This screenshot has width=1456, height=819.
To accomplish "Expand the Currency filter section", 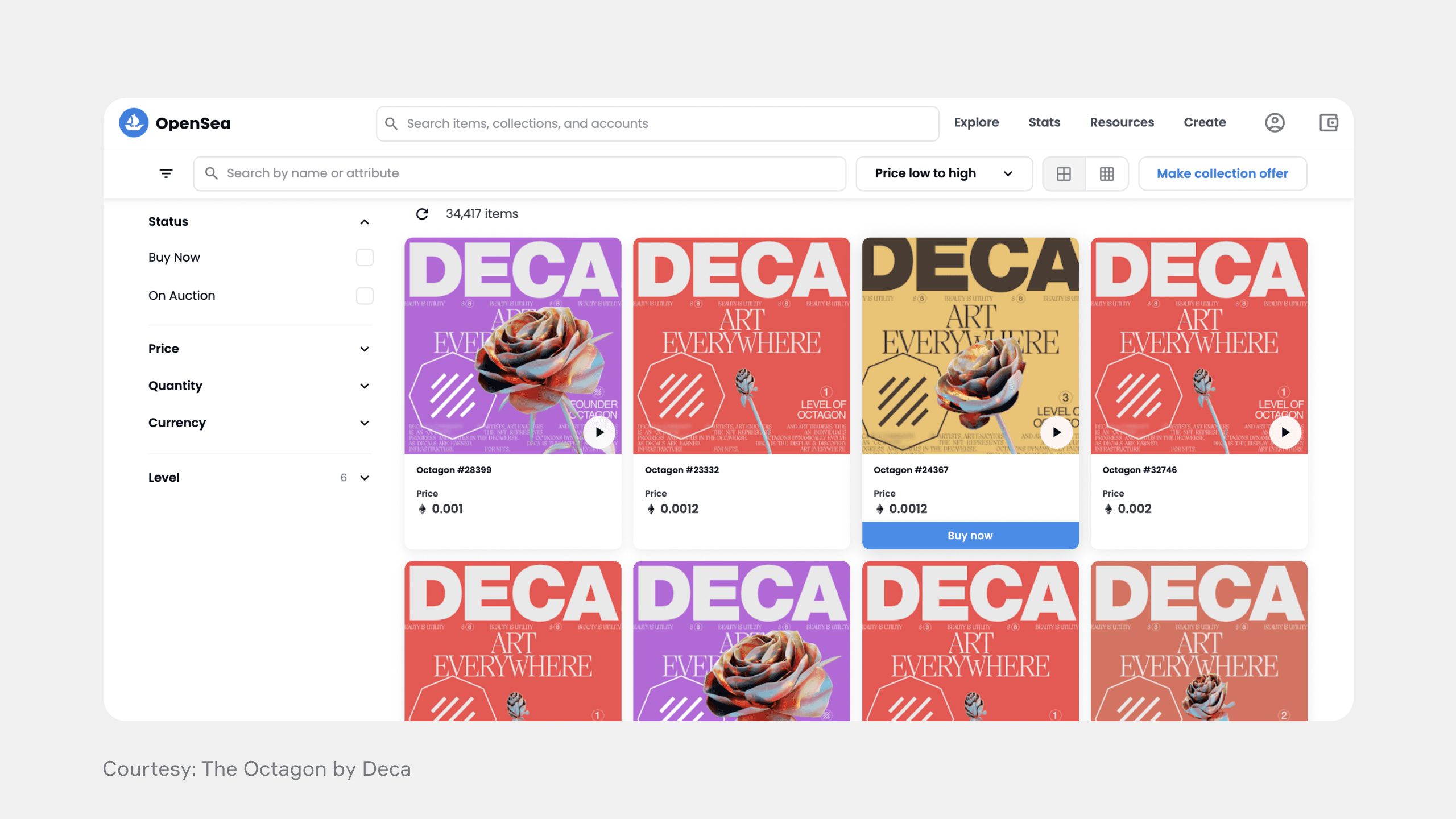I will pos(365,423).
